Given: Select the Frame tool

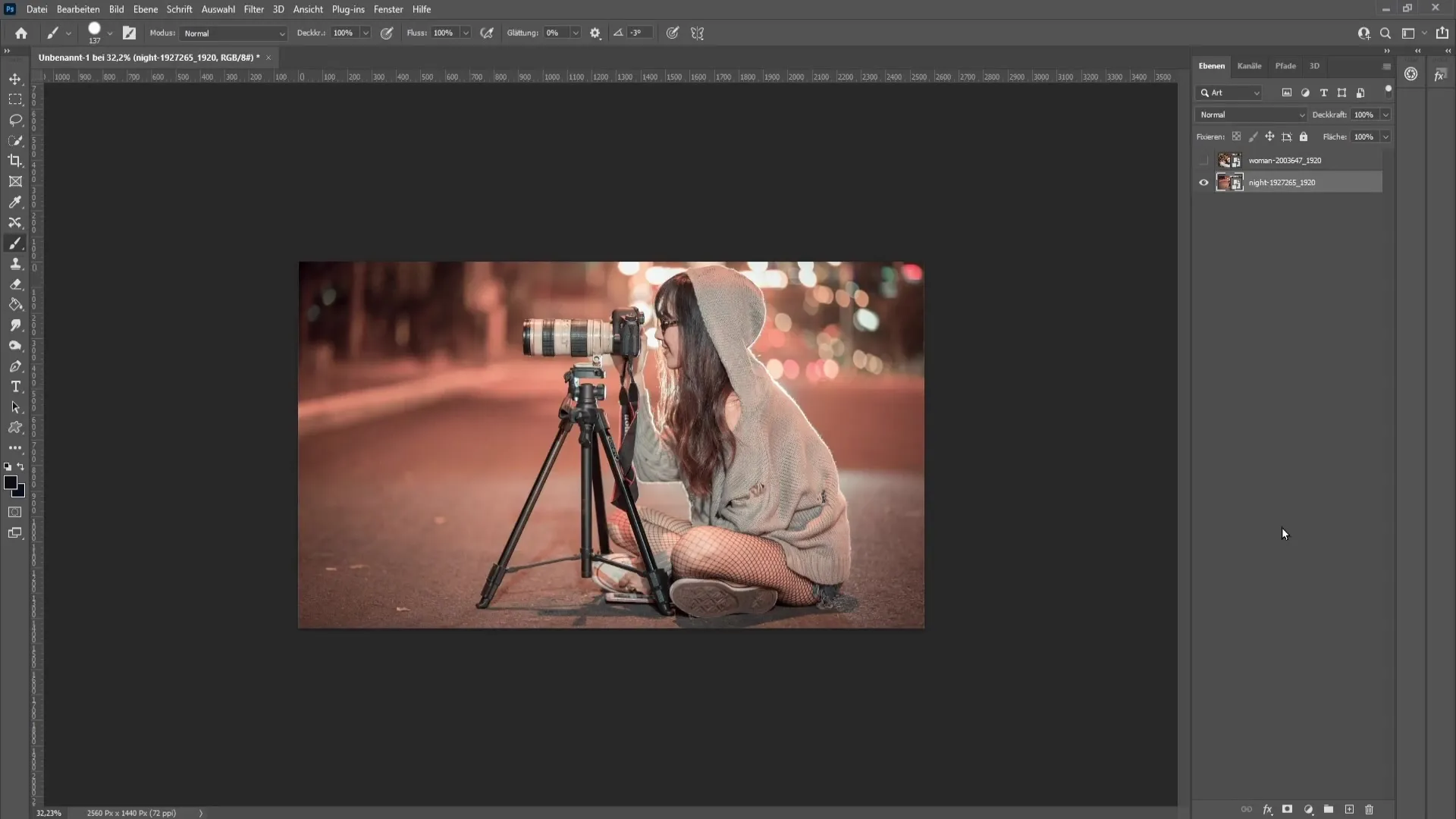Looking at the screenshot, I should tap(15, 181).
